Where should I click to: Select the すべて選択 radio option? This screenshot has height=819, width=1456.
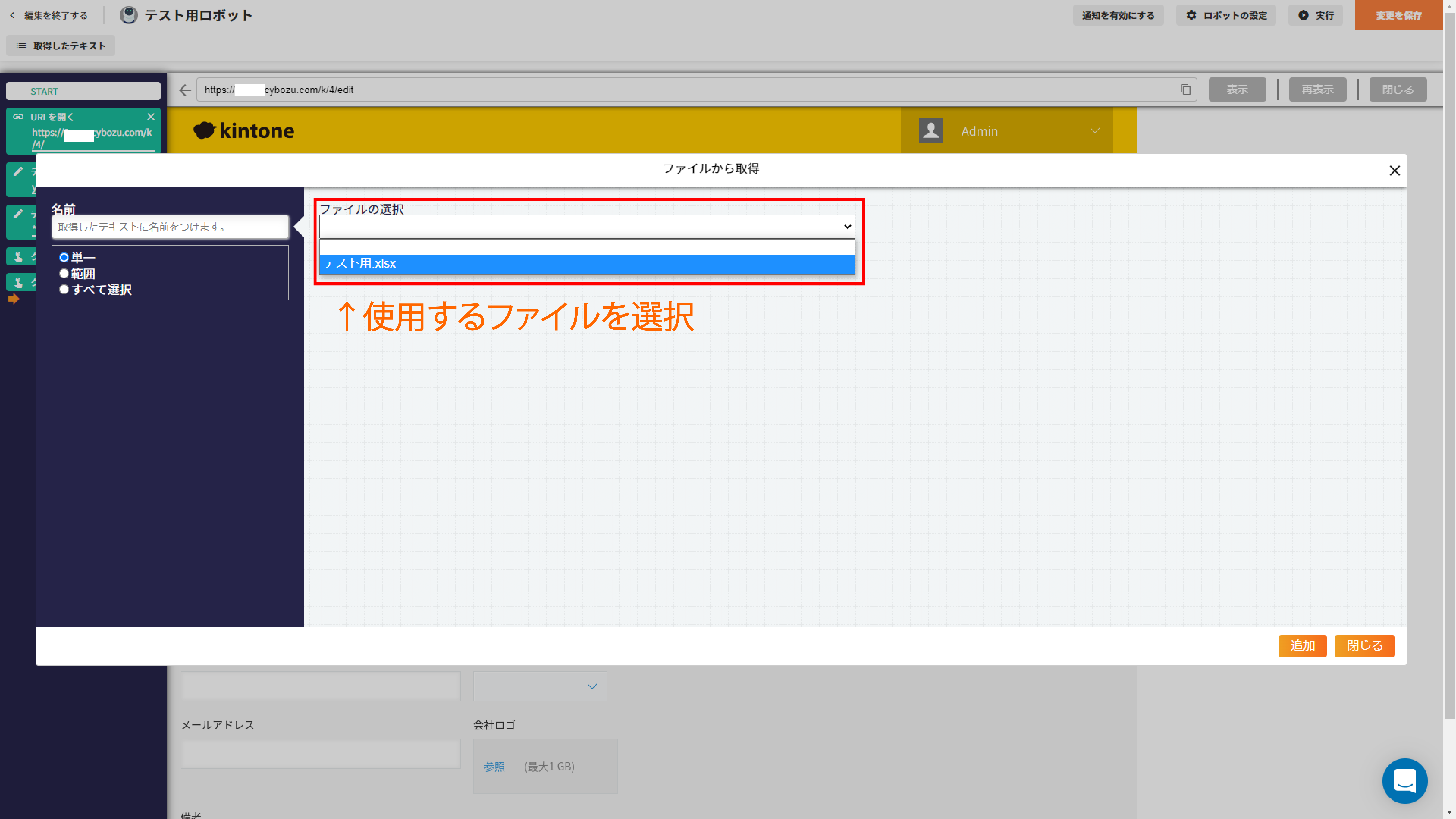[64, 289]
